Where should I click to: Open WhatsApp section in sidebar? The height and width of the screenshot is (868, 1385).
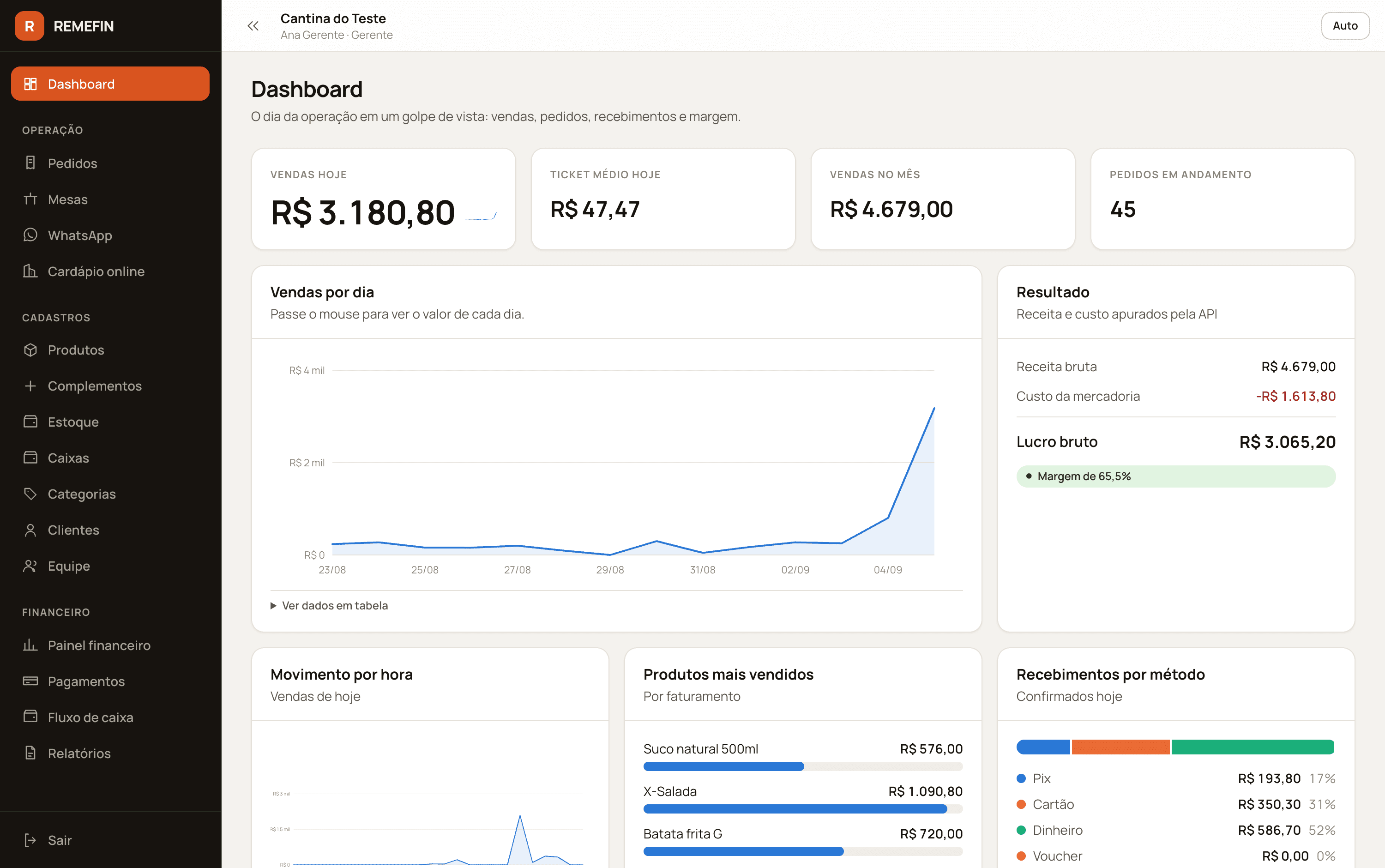[x=110, y=235]
